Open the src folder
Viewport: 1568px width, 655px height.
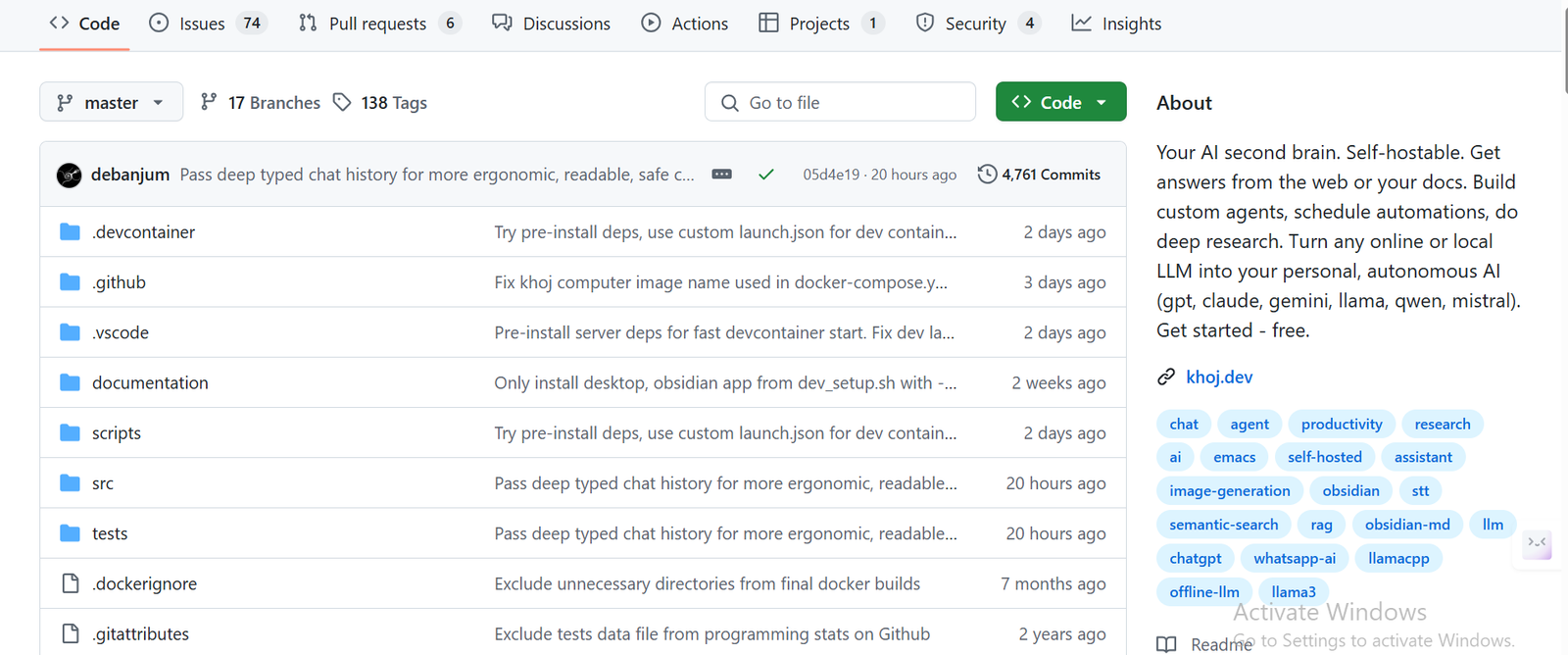click(x=103, y=483)
